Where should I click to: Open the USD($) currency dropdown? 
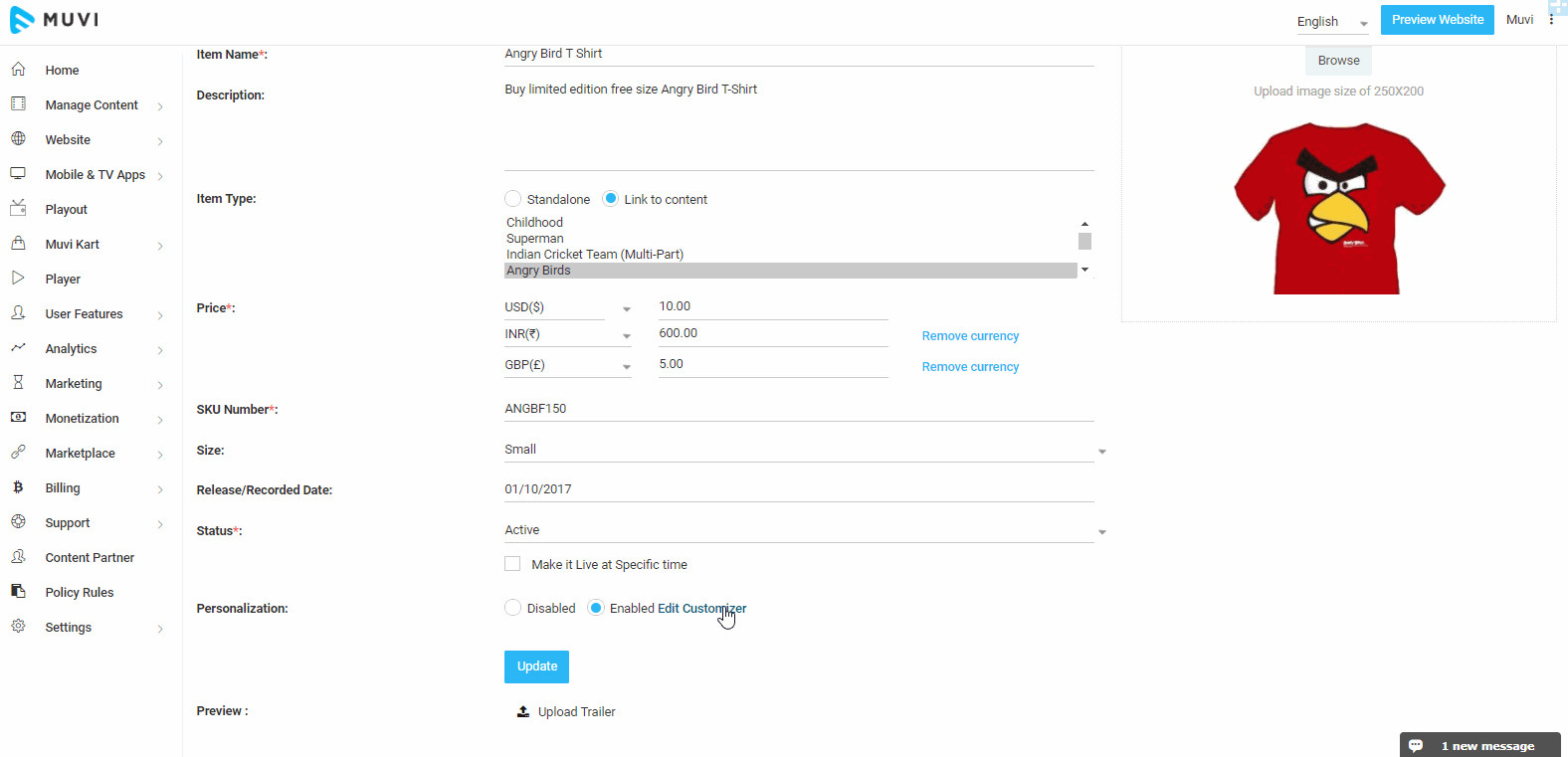tap(567, 307)
